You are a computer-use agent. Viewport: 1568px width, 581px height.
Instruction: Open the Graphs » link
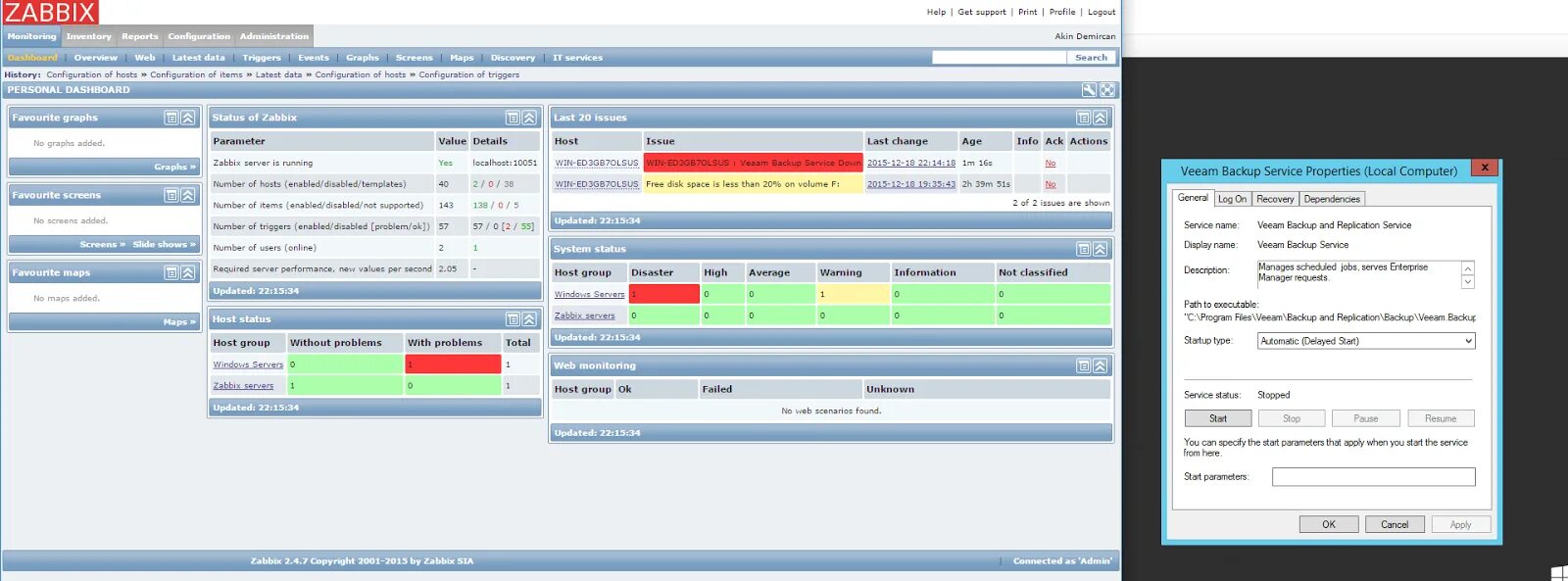[x=174, y=167]
